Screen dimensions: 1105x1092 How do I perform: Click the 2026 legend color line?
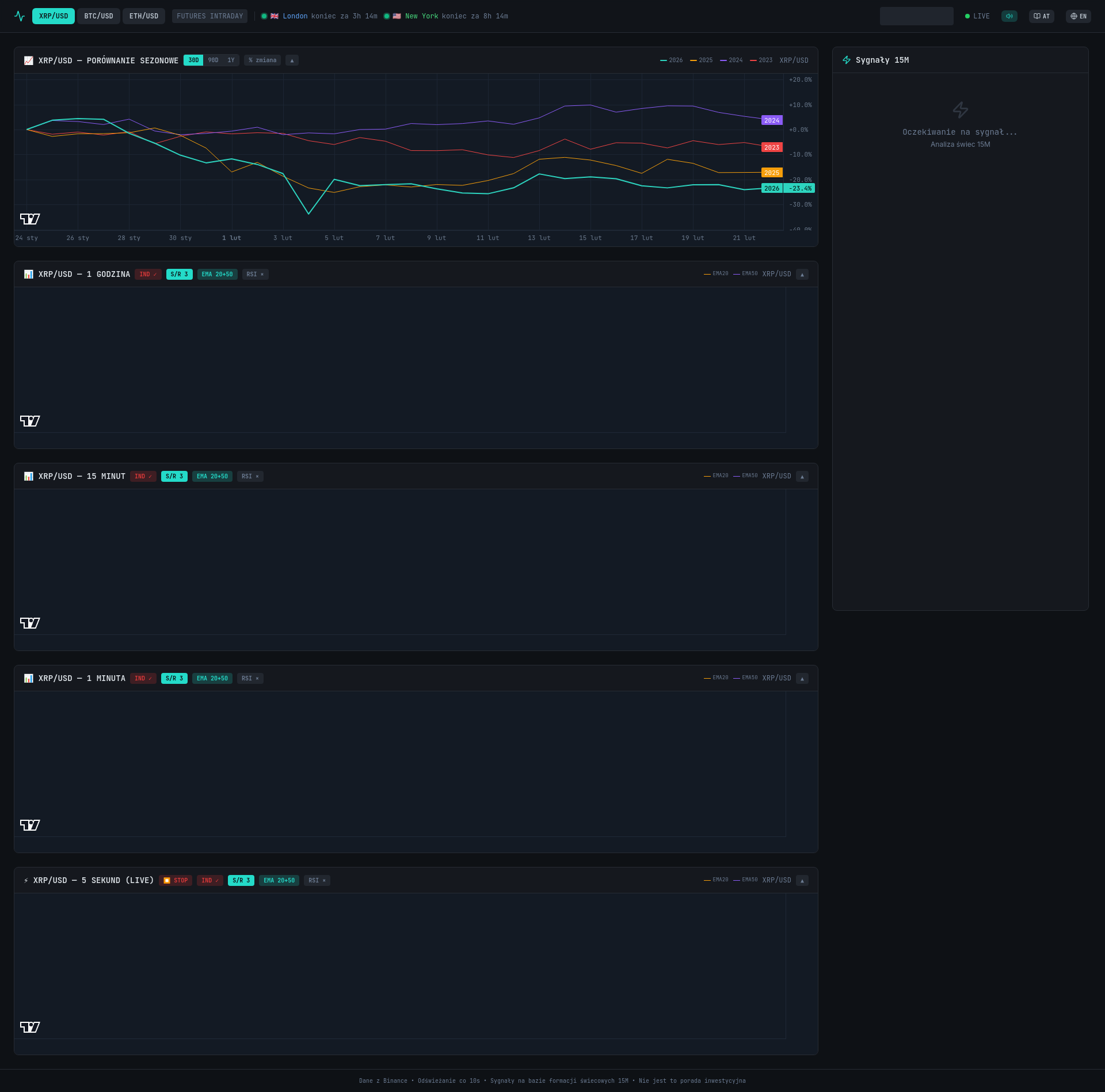[664, 60]
